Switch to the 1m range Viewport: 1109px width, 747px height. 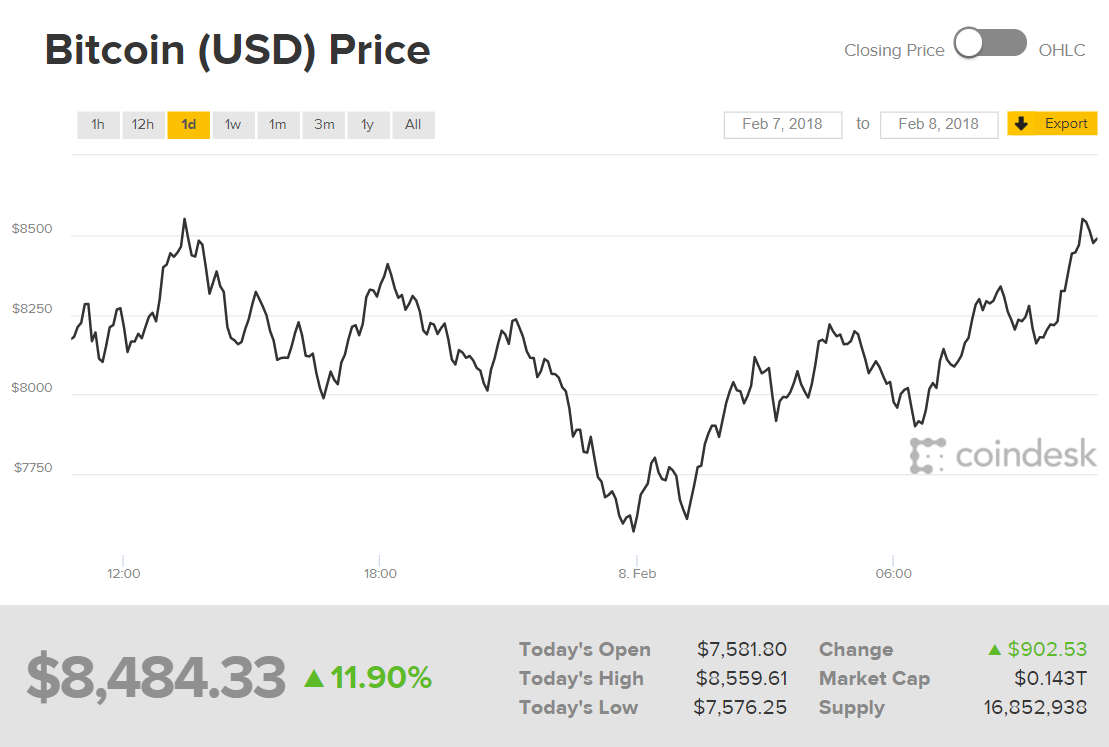(x=278, y=125)
